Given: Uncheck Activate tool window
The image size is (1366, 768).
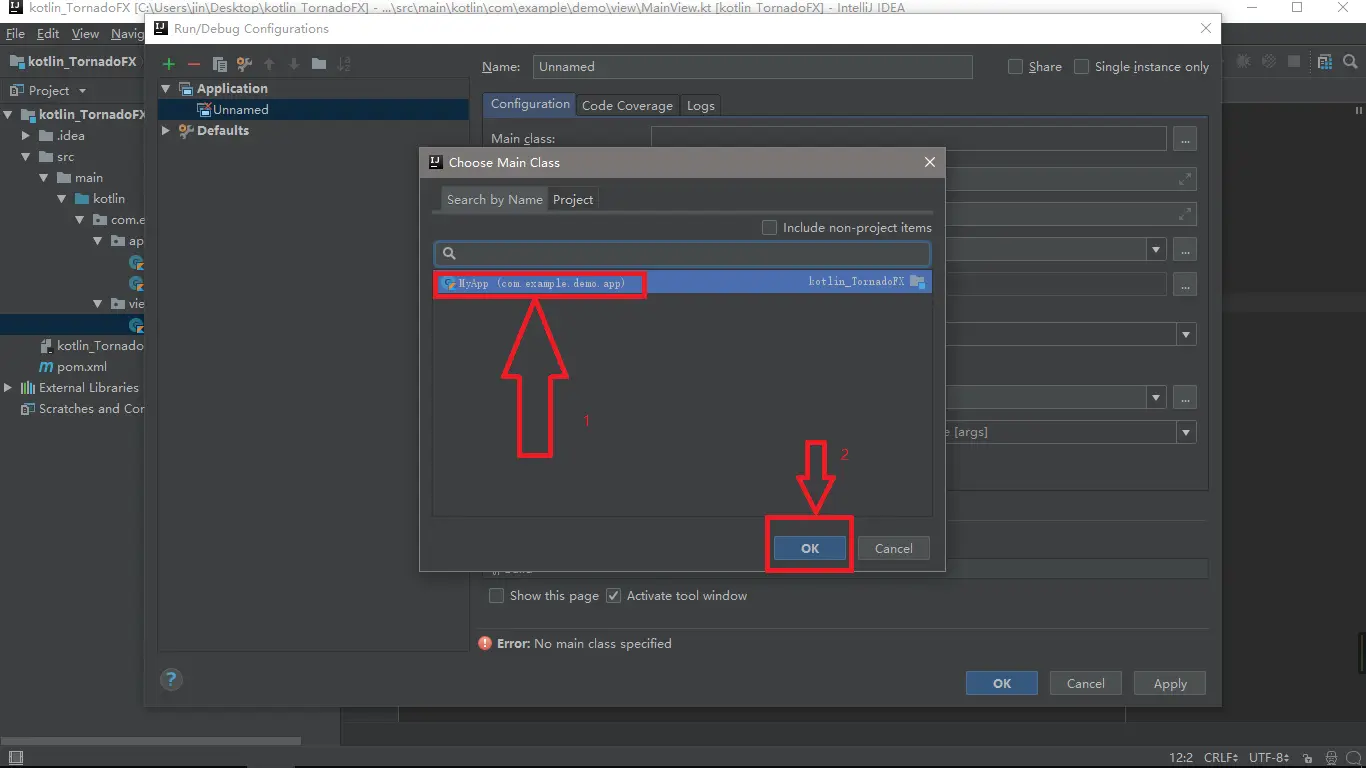Looking at the screenshot, I should [613, 596].
